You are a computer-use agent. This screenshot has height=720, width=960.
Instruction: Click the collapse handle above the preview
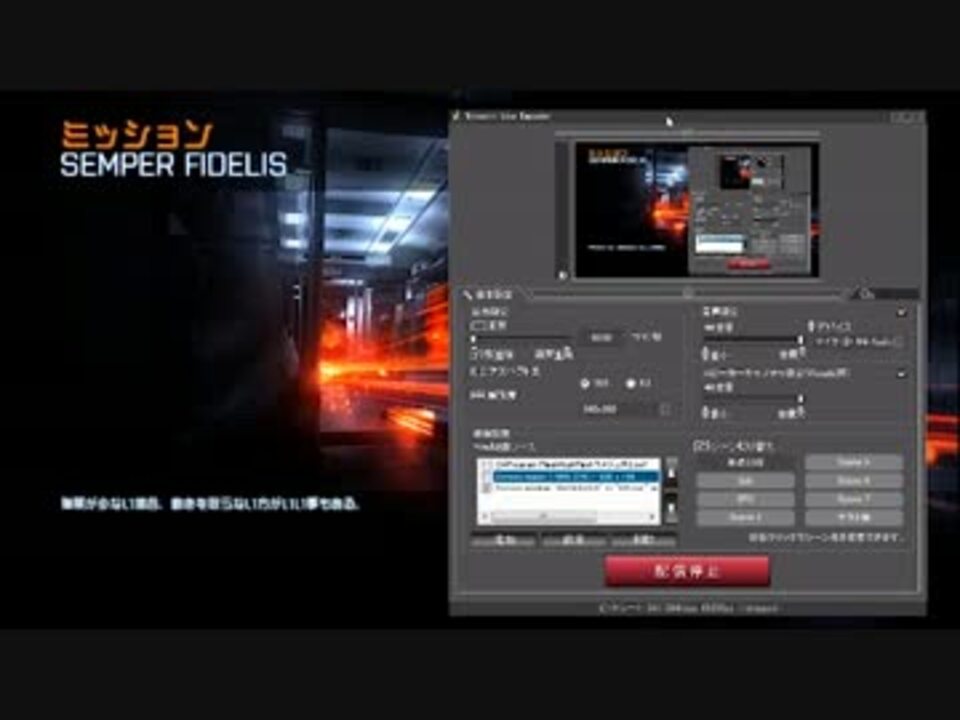[x=687, y=133]
